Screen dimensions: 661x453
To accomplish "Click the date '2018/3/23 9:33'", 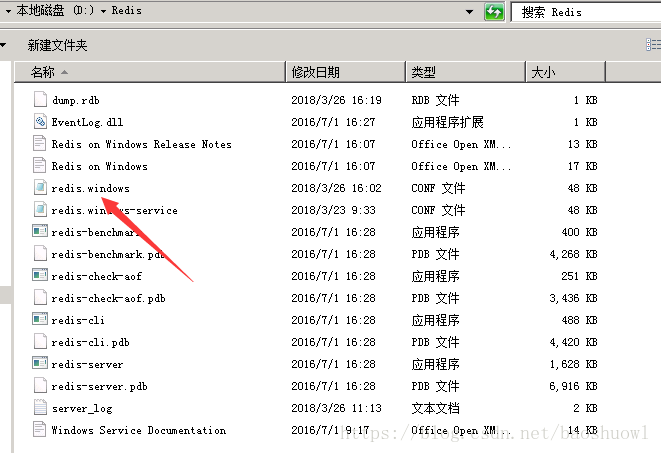I will pos(333,210).
